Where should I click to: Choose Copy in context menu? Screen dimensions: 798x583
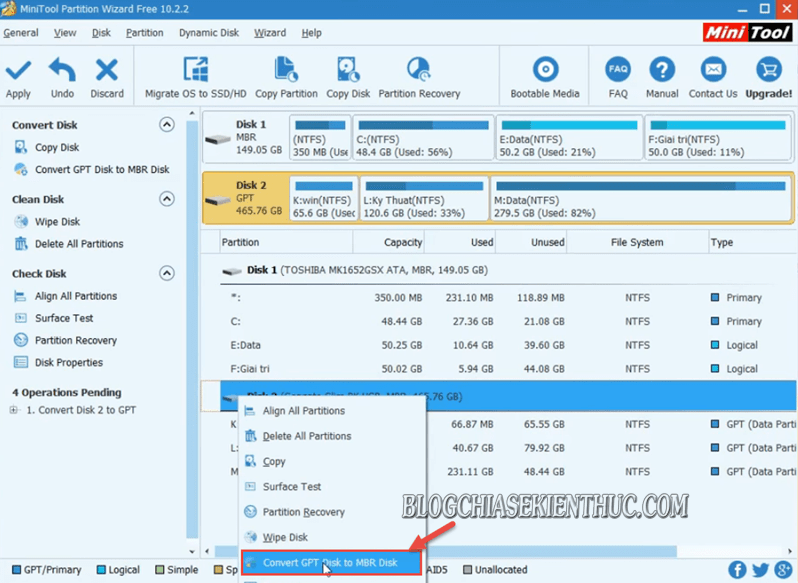(332, 461)
